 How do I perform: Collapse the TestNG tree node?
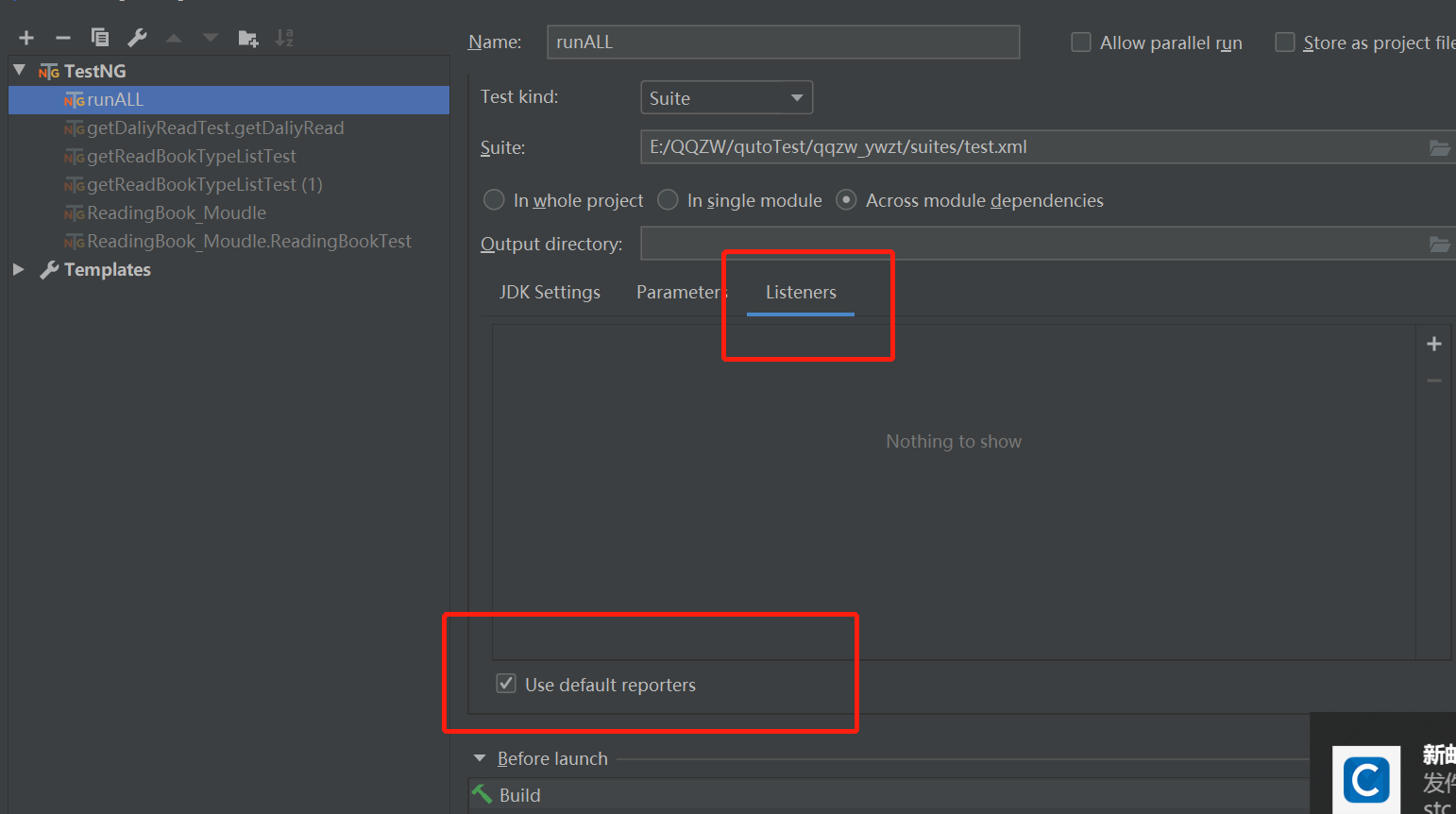[x=19, y=71]
